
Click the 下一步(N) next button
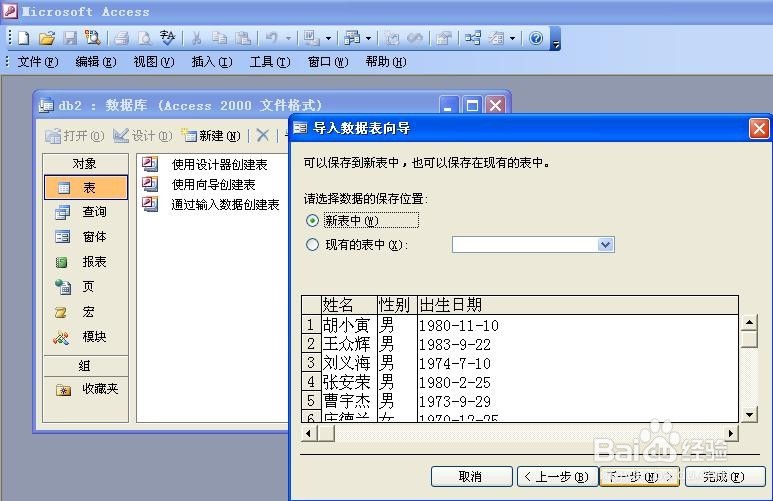click(639, 477)
